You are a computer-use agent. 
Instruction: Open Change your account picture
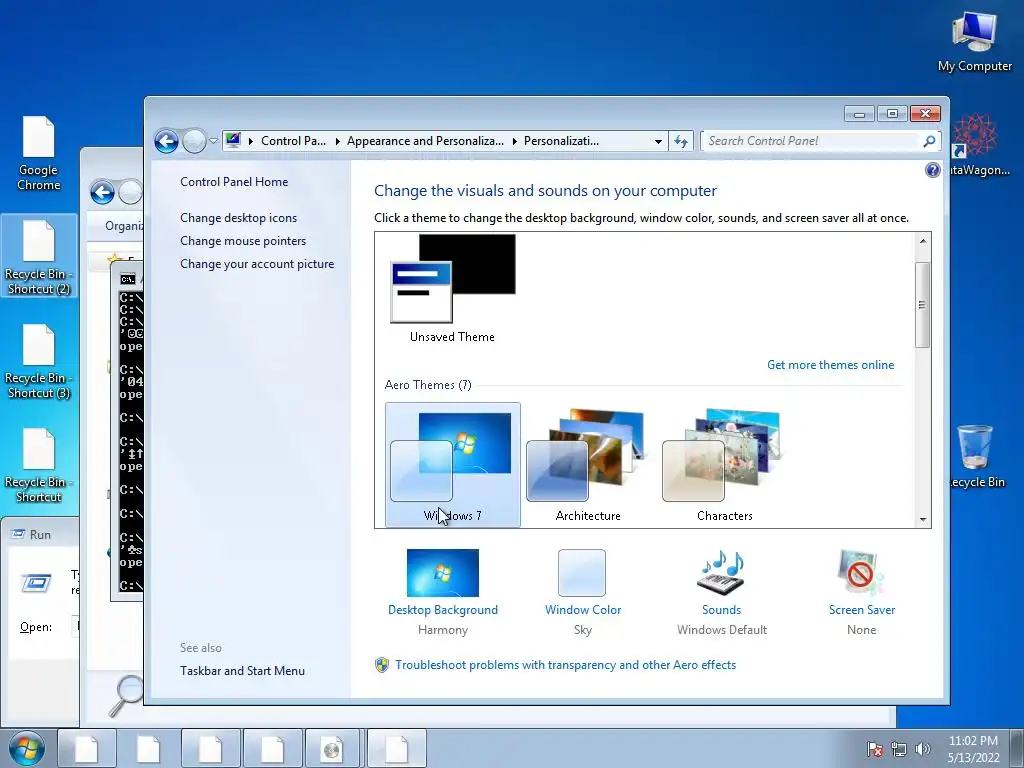coord(257,263)
